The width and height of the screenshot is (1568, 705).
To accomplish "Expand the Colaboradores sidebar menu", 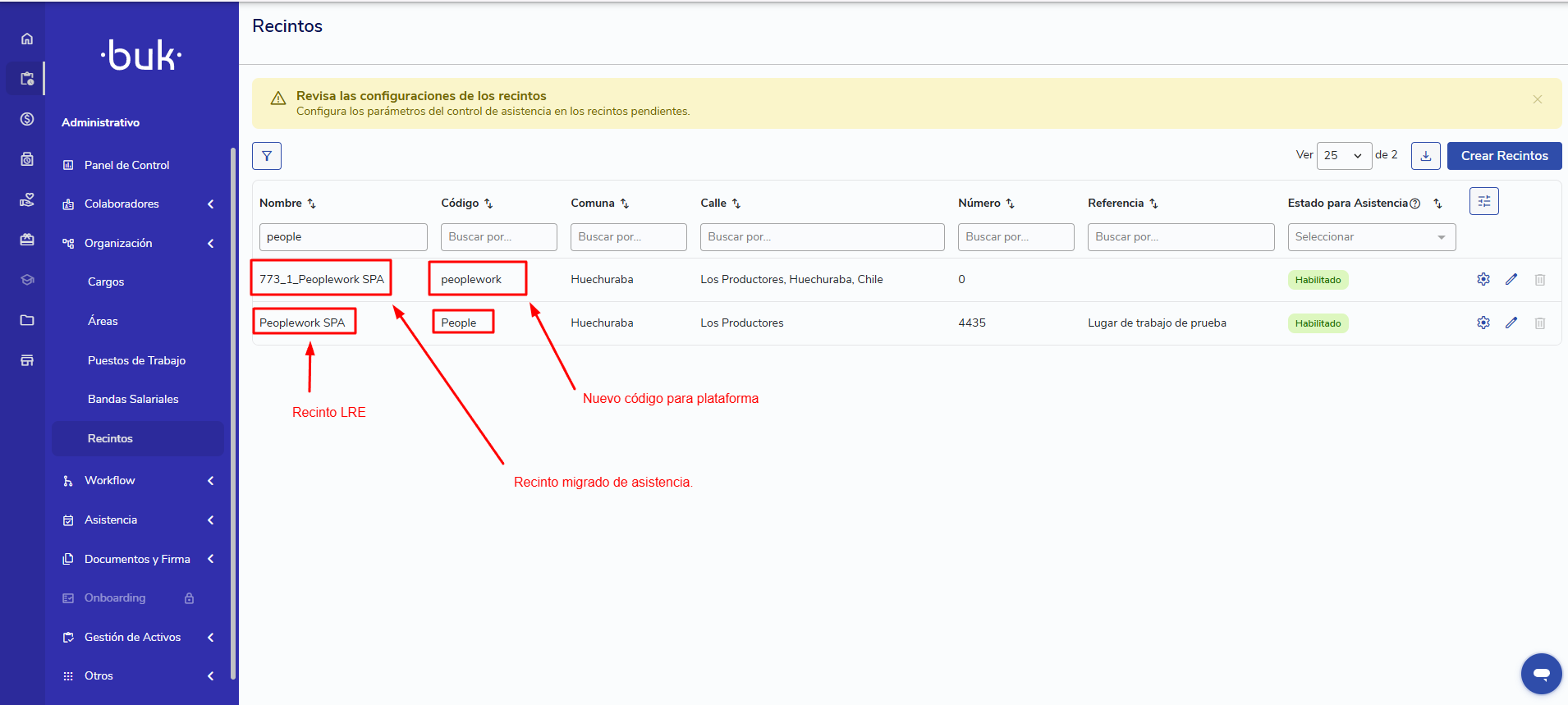I will [x=138, y=204].
